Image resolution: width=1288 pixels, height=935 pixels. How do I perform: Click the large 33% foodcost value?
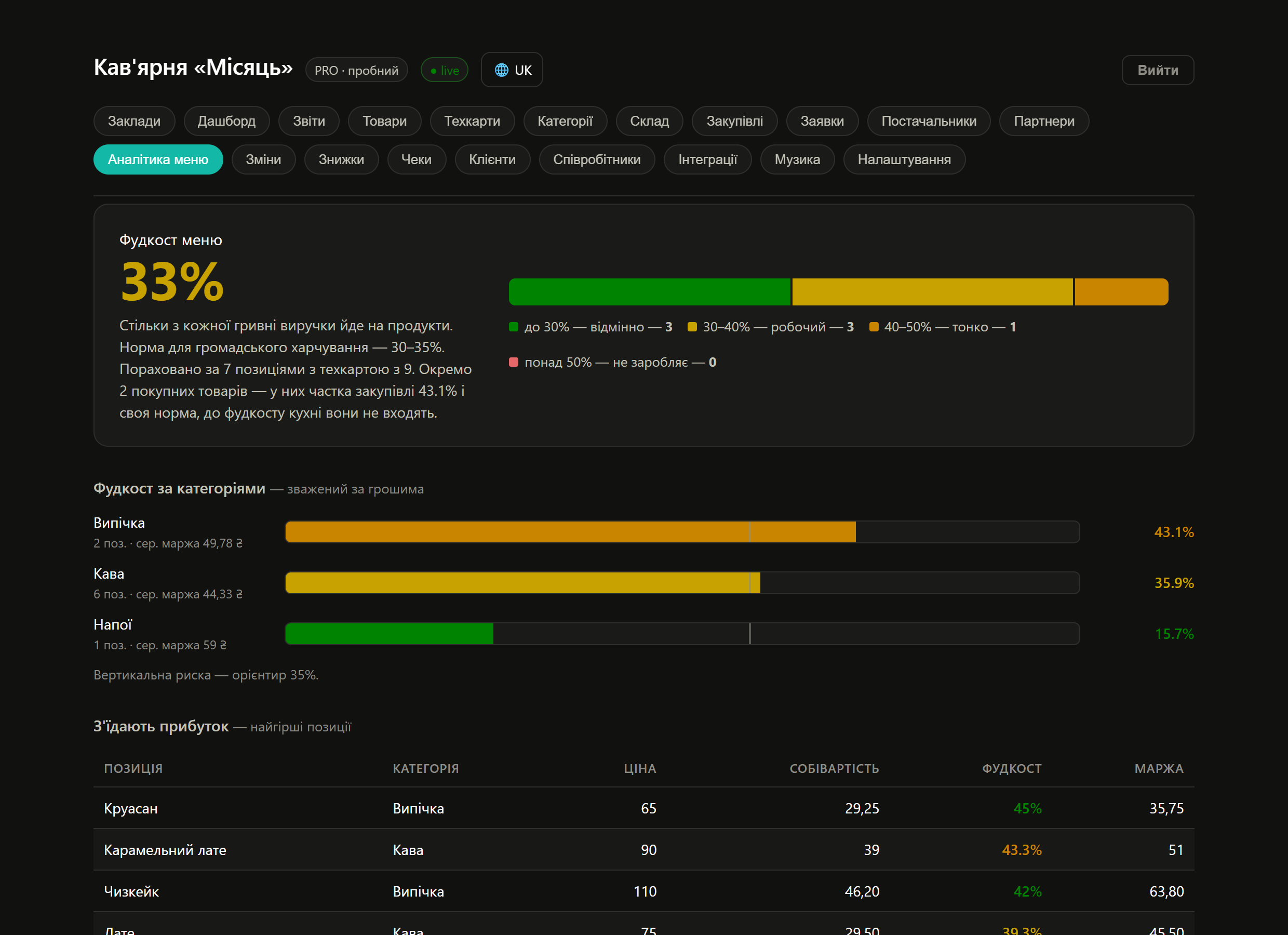click(x=172, y=281)
